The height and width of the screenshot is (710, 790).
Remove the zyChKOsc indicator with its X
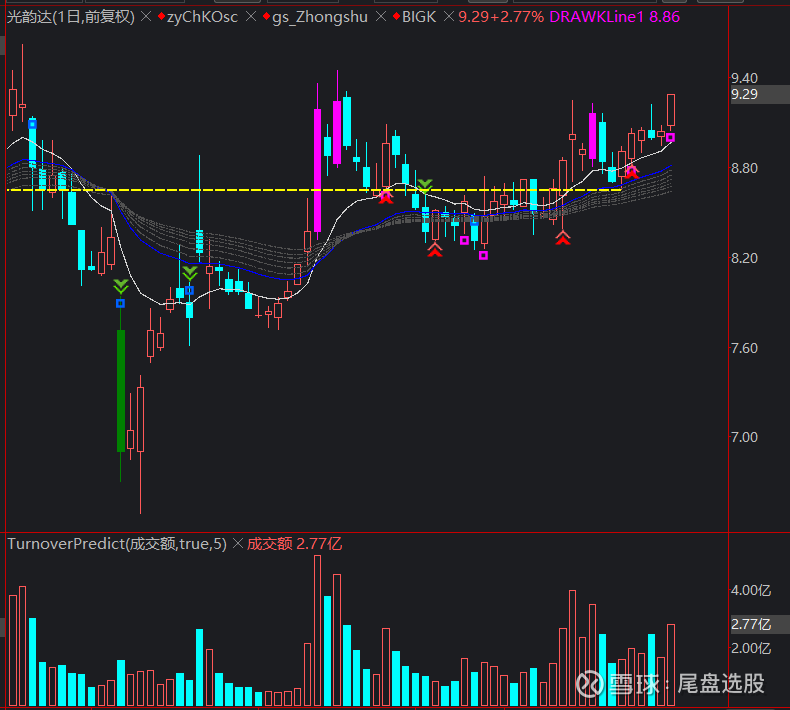pos(250,17)
